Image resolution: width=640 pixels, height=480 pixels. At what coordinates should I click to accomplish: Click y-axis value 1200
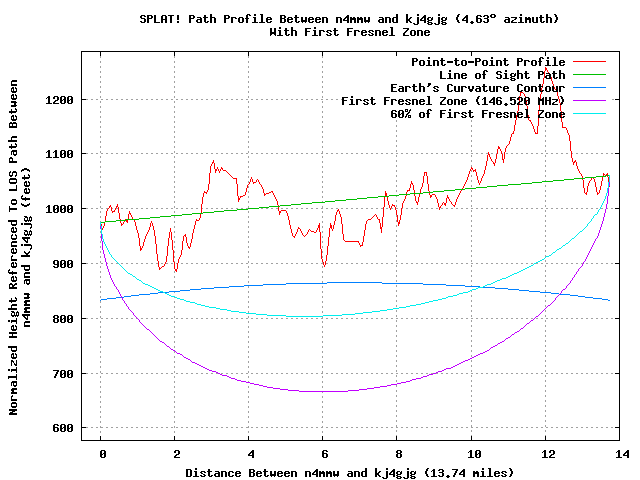(x=60, y=100)
